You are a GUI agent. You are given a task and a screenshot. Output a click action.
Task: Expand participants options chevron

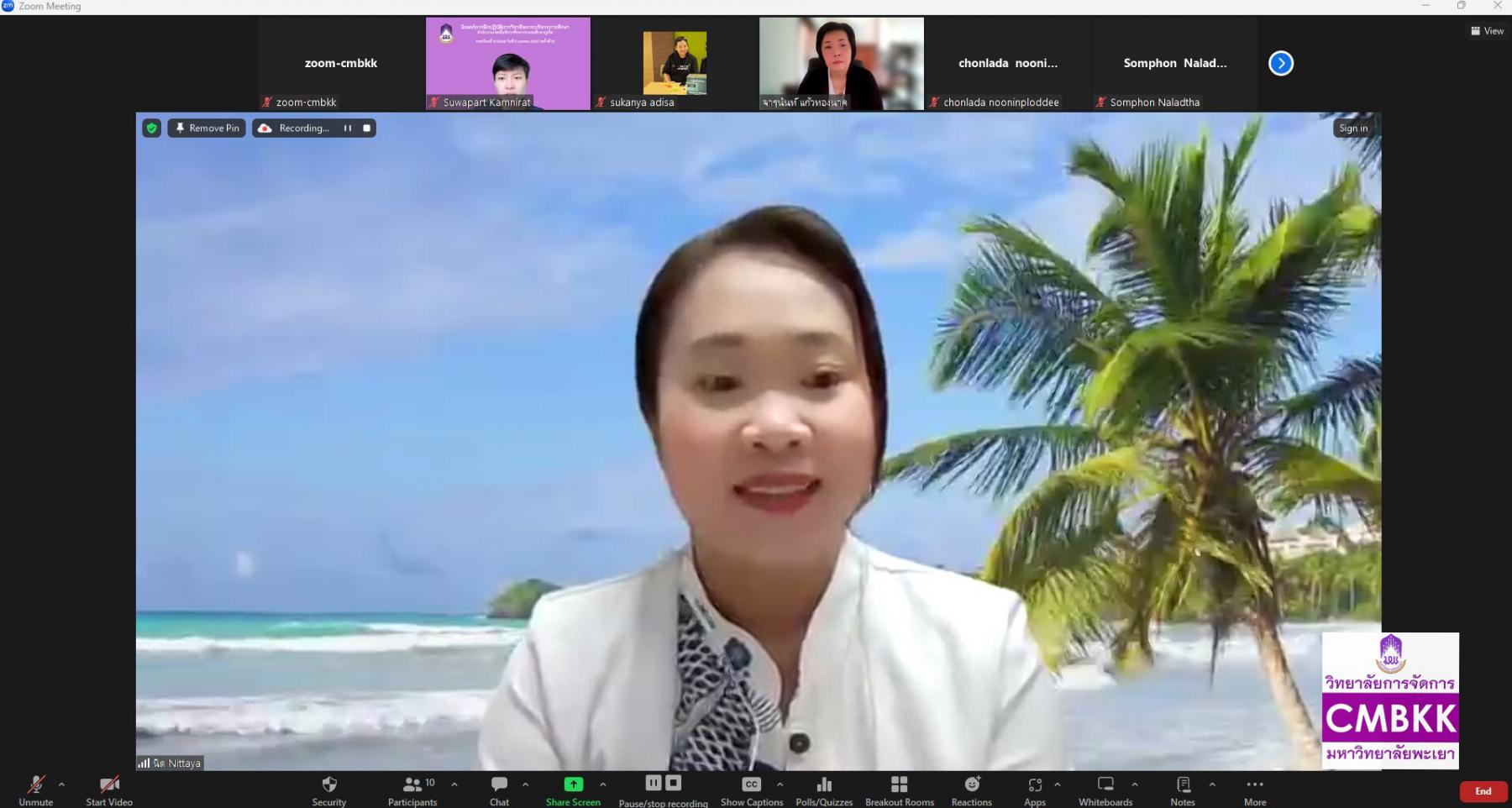pyautogui.click(x=454, y=784)
